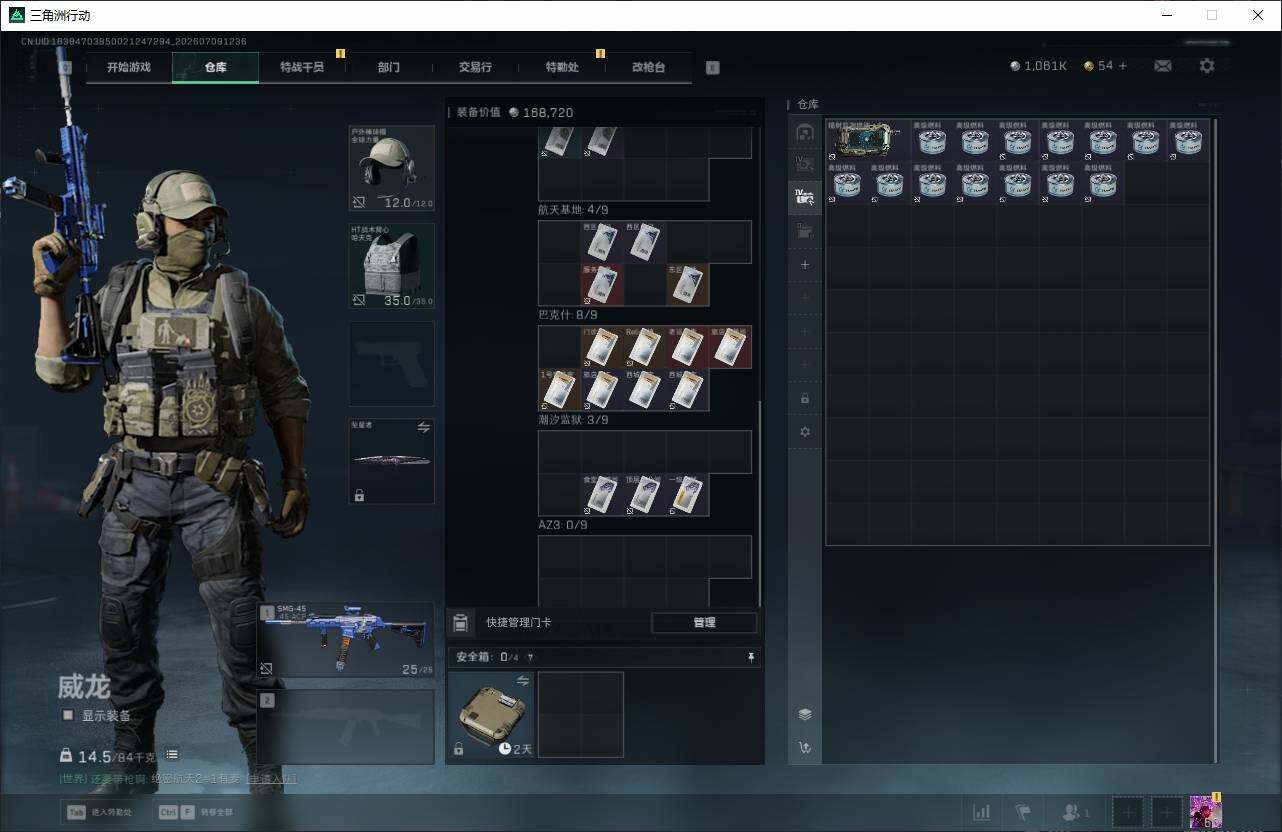Toggle the 显示装备 checkbox

(x=68, y=715)
